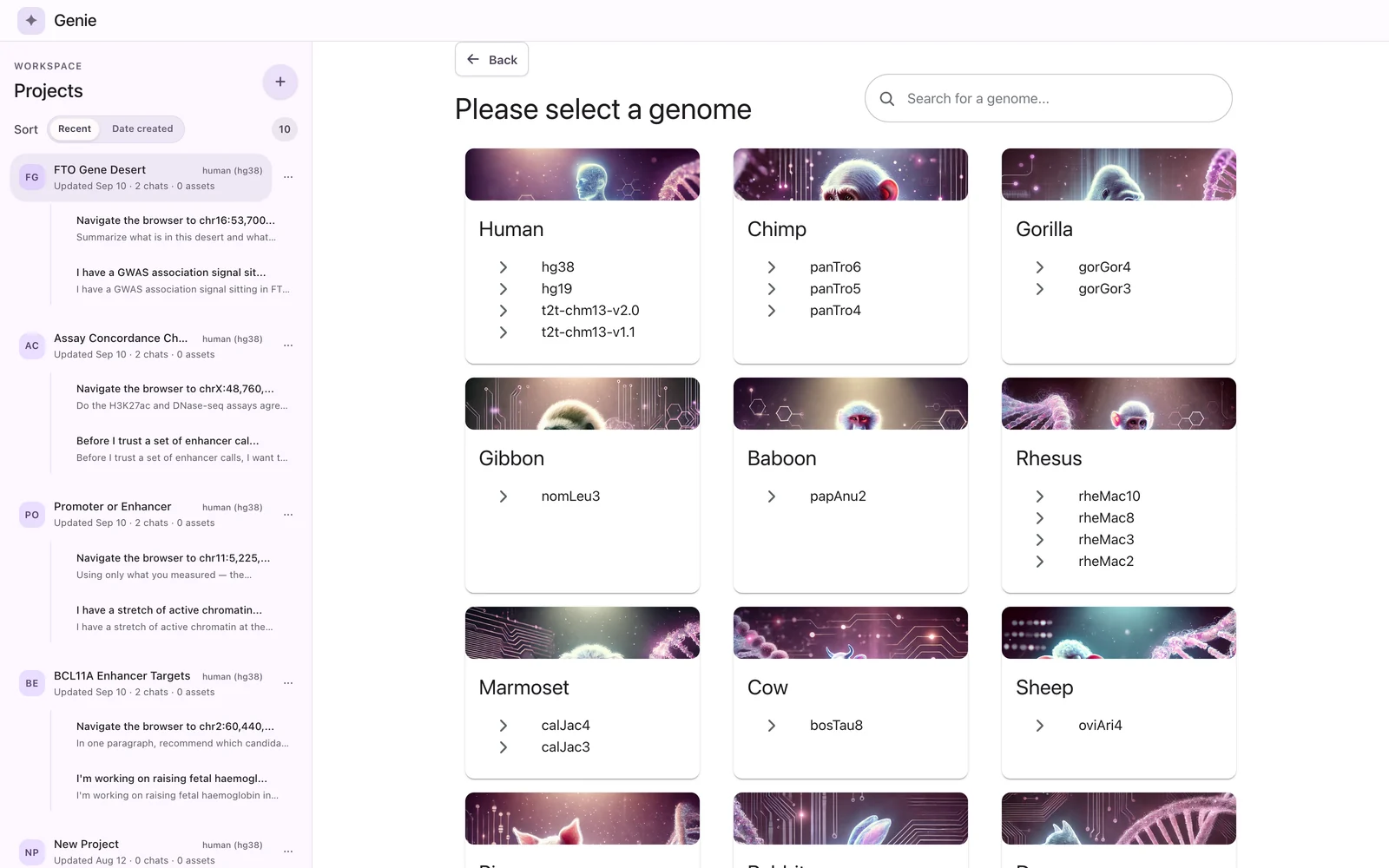Select the oviAri4 sheep genome
Screen dimensions: 1389x868
(x=1100, y=726)
